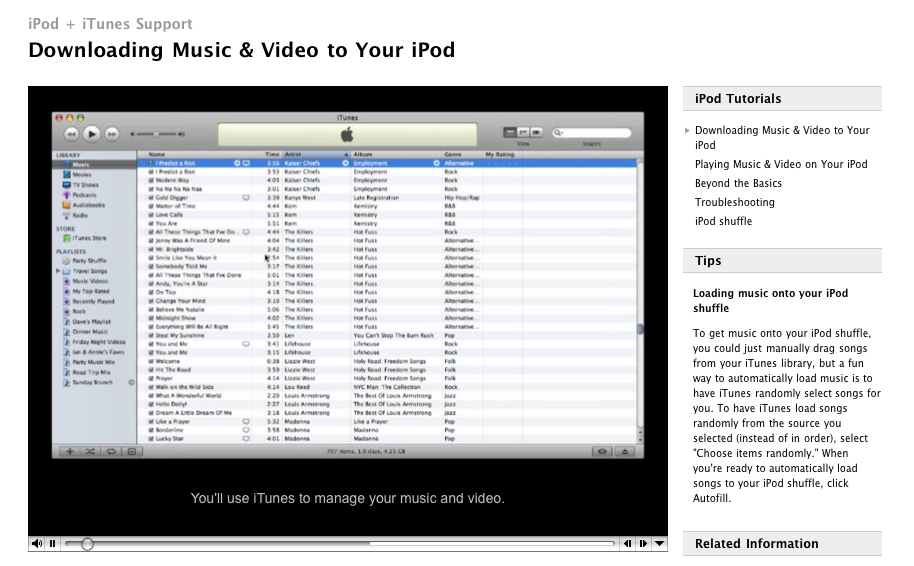Step forward one frame in video
This screenshot has width=914, height=566.
click(x=643, y=544)
